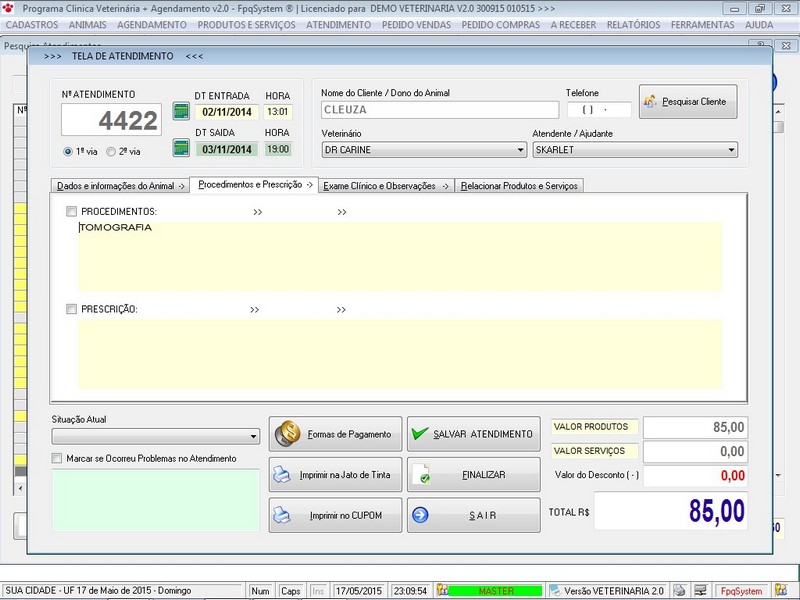The image size is (800, 600).
Task: Click Salvar Atendimento green checkmark button
Action: pos(473,434)
